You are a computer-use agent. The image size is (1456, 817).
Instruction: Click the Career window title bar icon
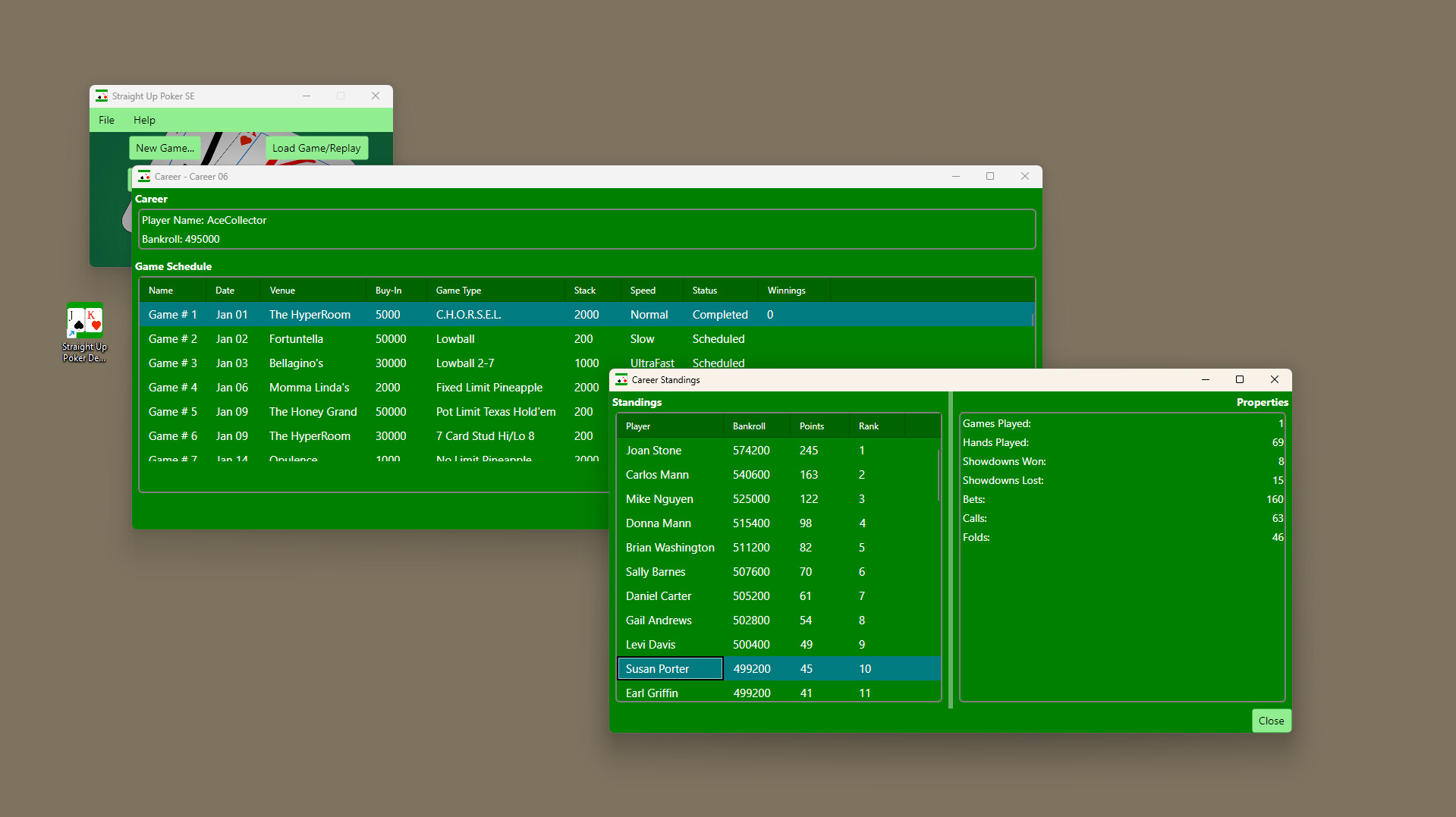tap(143, 176)
